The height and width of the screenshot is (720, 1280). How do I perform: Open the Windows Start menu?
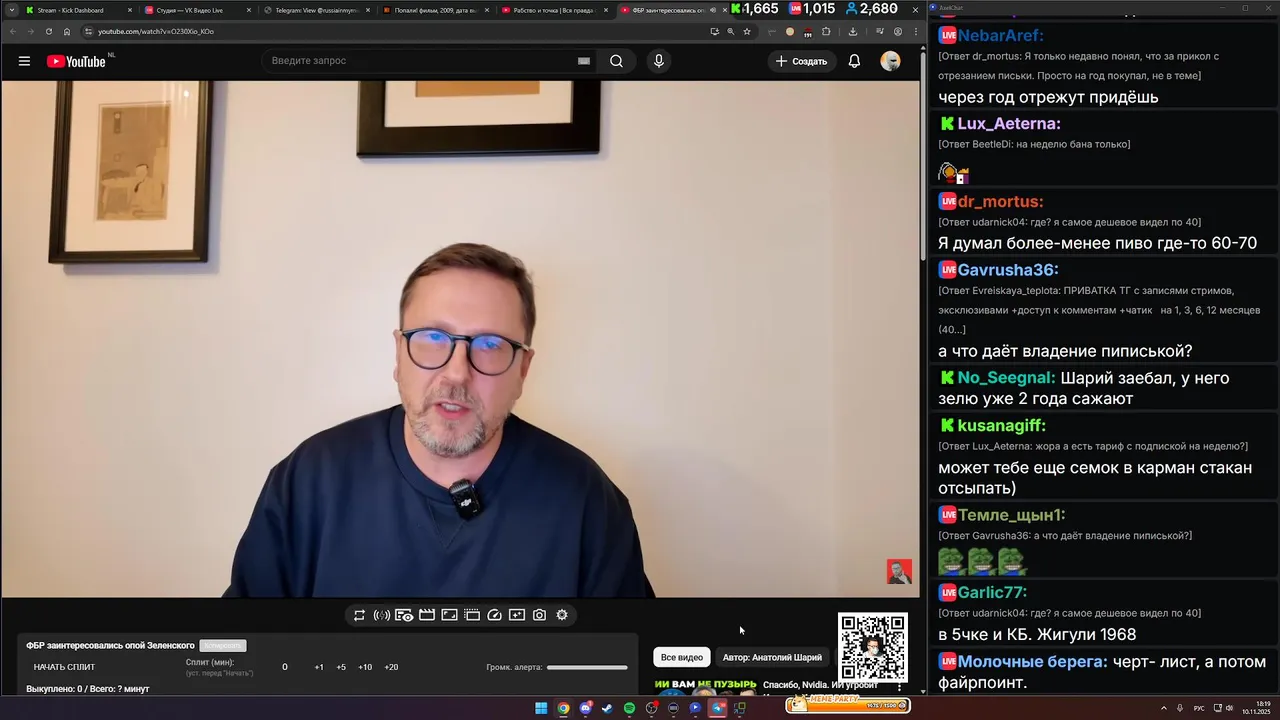click(x=541, y=708)
